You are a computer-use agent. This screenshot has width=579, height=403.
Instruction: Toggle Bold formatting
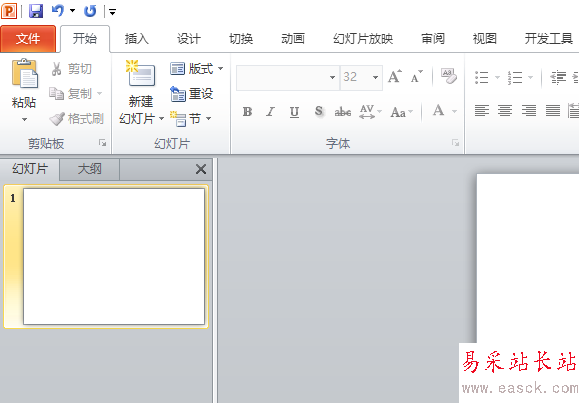(x=247, y=111)
